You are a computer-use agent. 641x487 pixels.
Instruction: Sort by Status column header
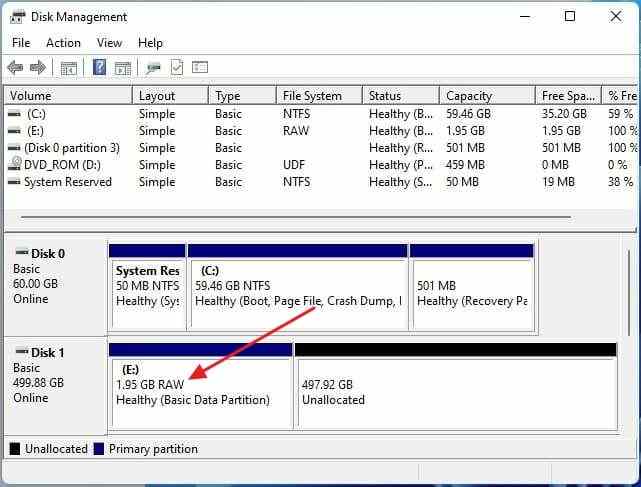401,96
